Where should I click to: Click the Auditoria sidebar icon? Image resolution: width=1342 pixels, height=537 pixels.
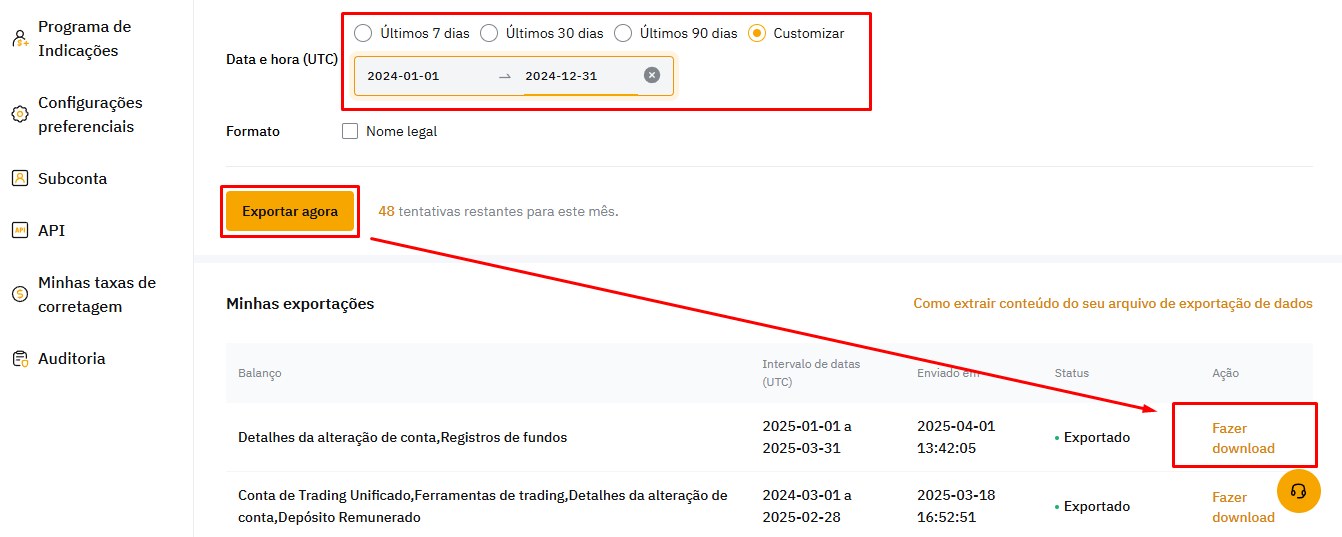pyautogui.click(x=19, y=358)
